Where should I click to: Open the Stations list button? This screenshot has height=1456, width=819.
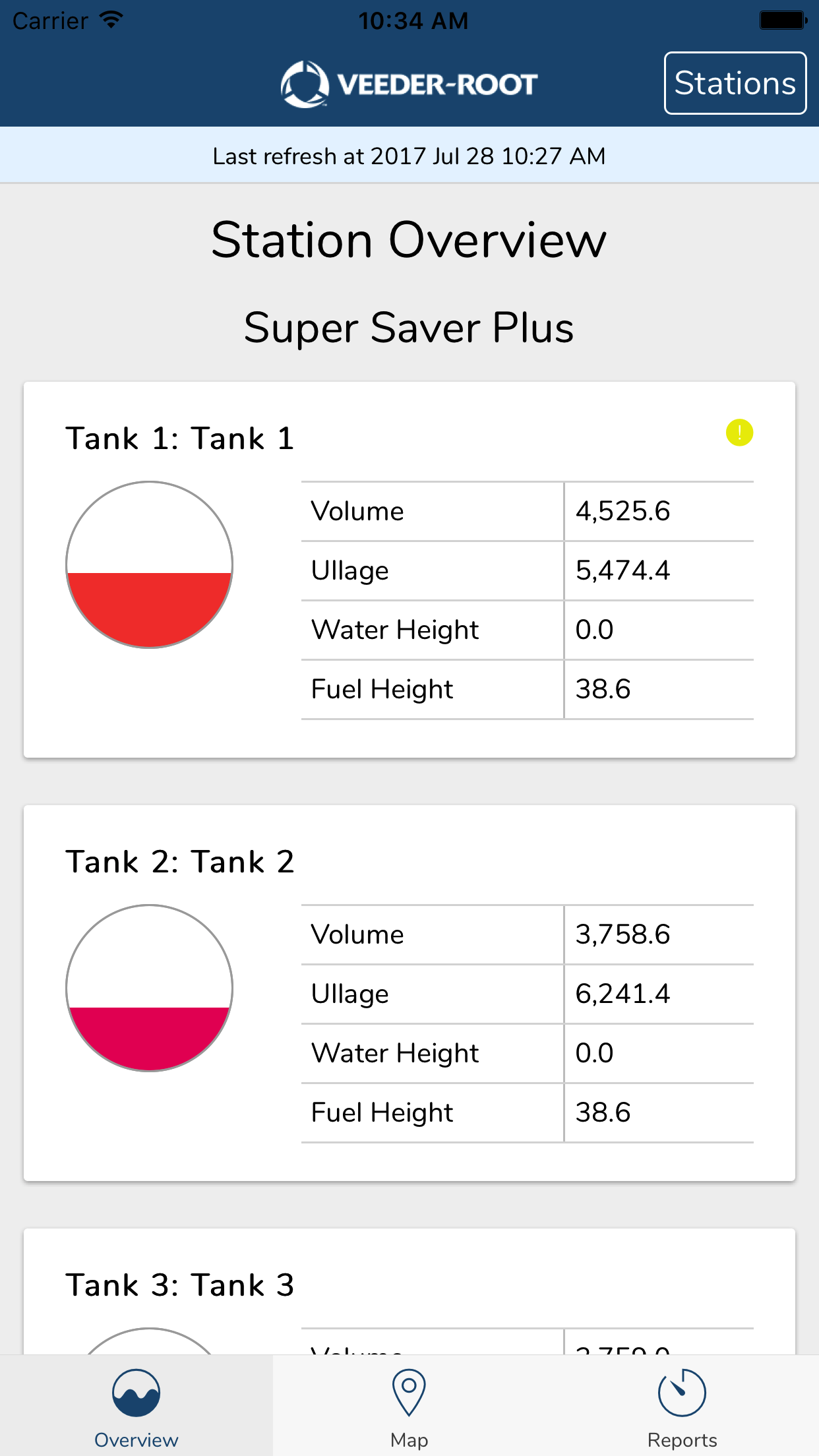coord(735,83)
